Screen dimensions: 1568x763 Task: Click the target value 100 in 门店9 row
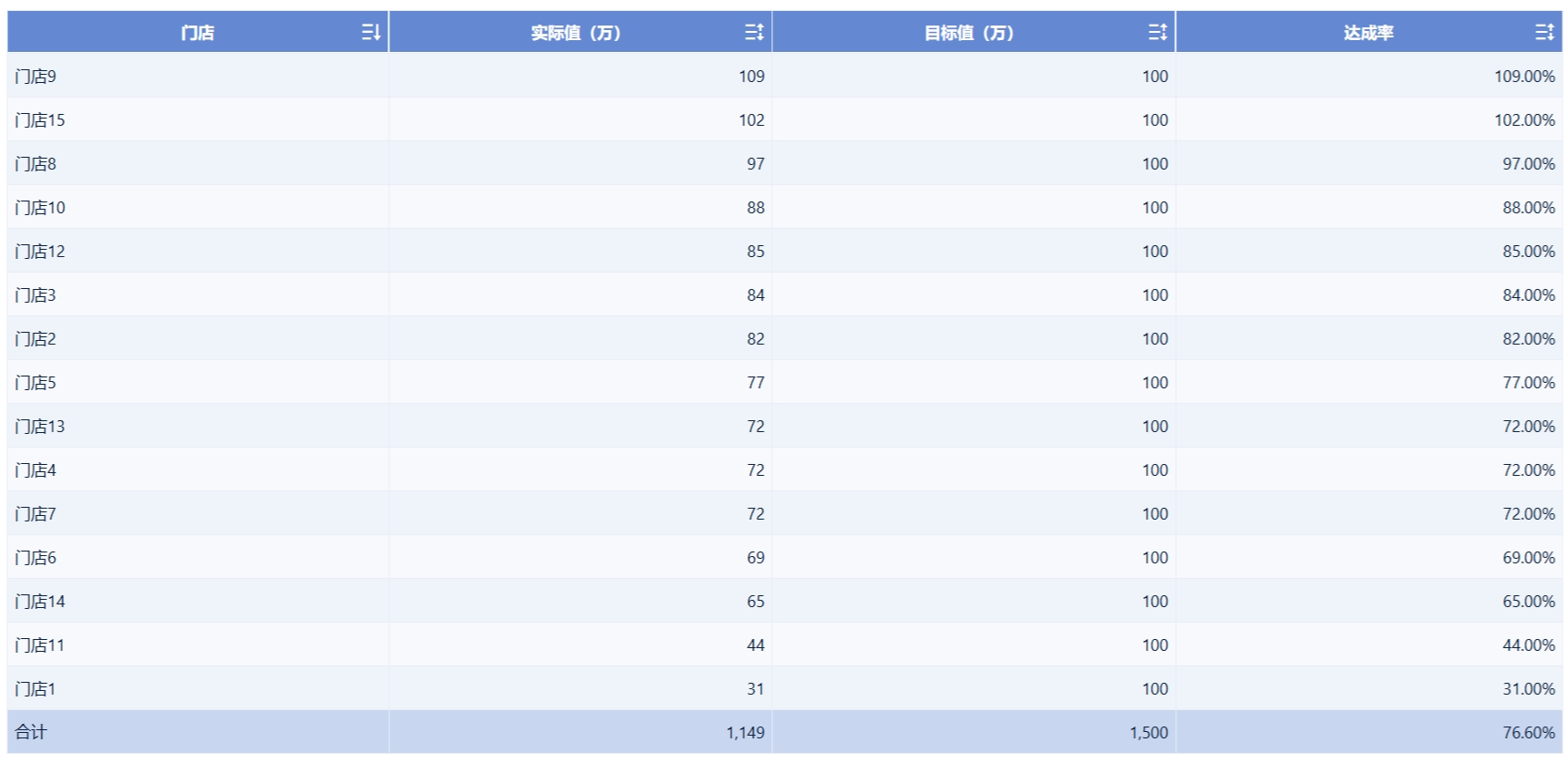[x=1155, y=77]
